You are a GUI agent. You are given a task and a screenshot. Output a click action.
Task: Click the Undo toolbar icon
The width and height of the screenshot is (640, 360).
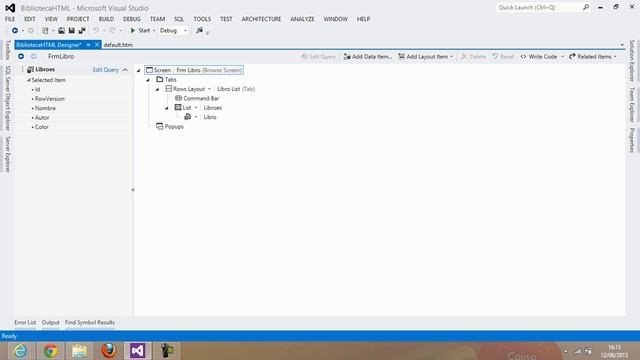click(x=96, y=31)
